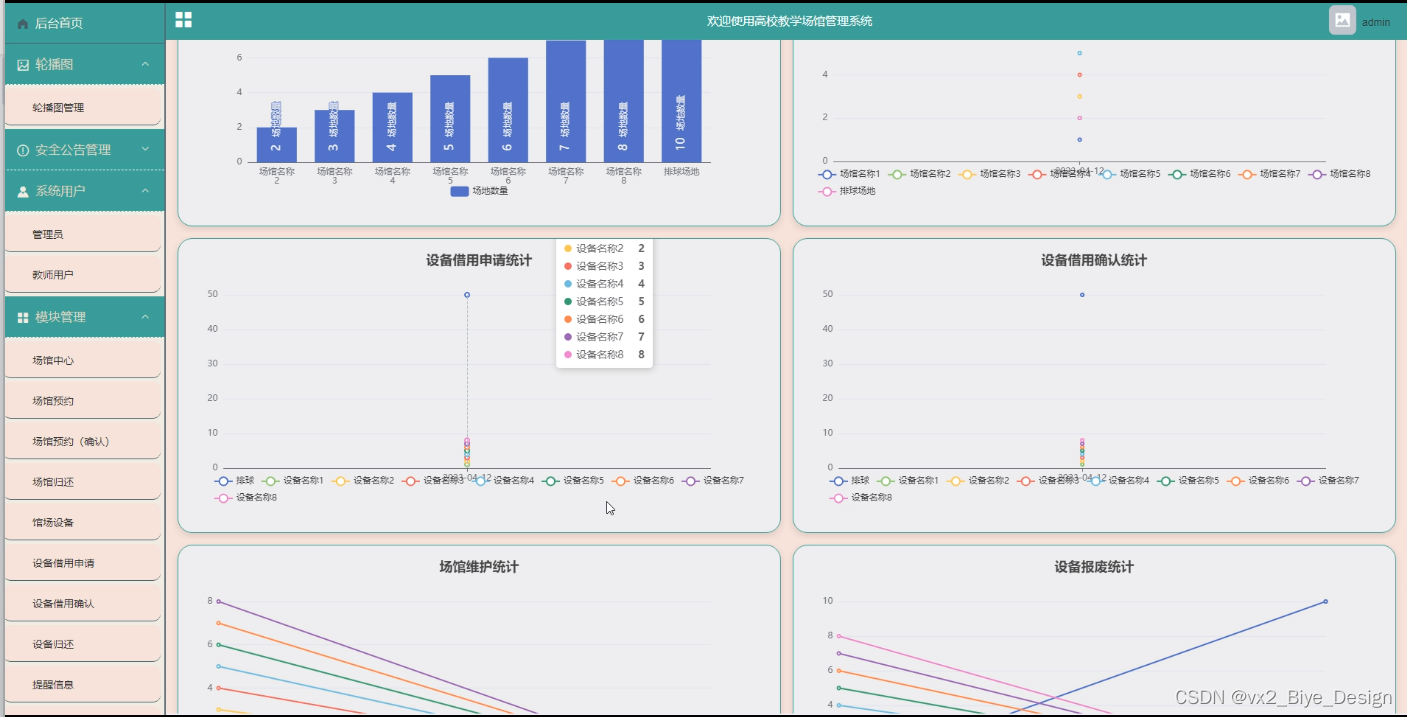Toggle 场馆名称5 legend series

tap(1129, 174)
